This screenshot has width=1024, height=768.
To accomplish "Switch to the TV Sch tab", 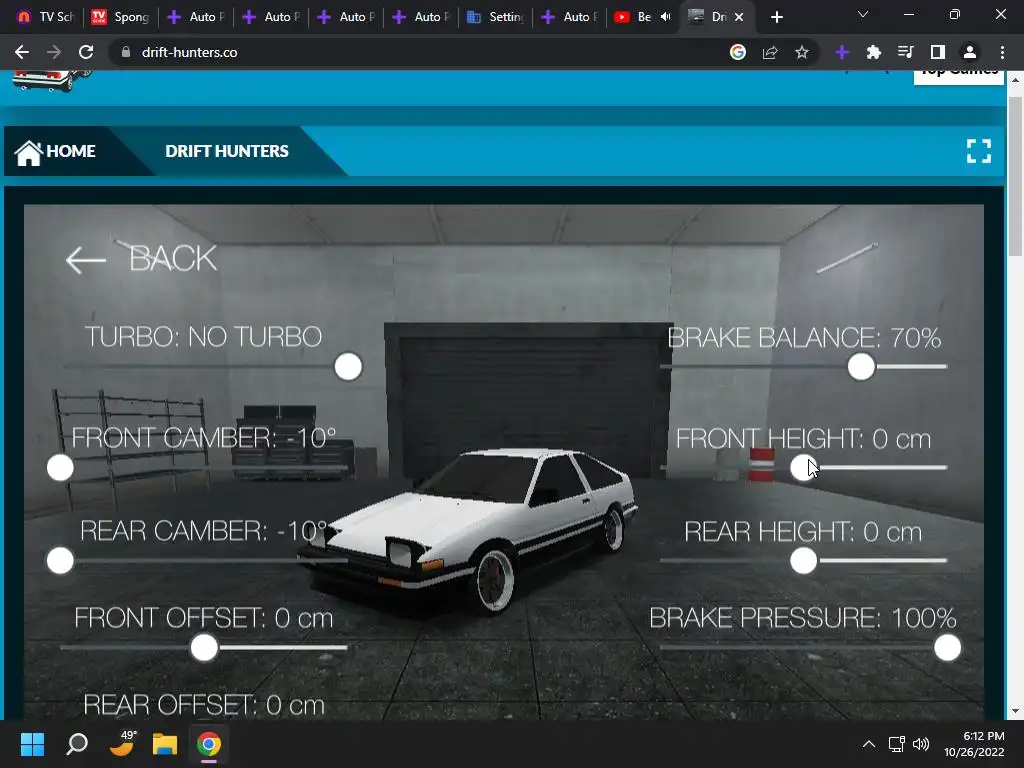I will (44, 17).
